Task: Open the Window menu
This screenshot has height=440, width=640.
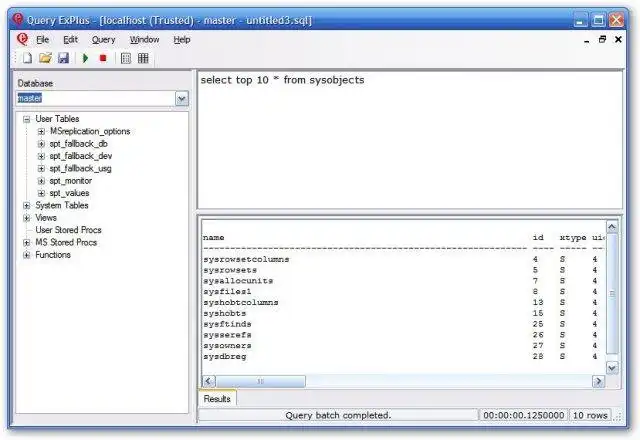Action: coord(144,40)
